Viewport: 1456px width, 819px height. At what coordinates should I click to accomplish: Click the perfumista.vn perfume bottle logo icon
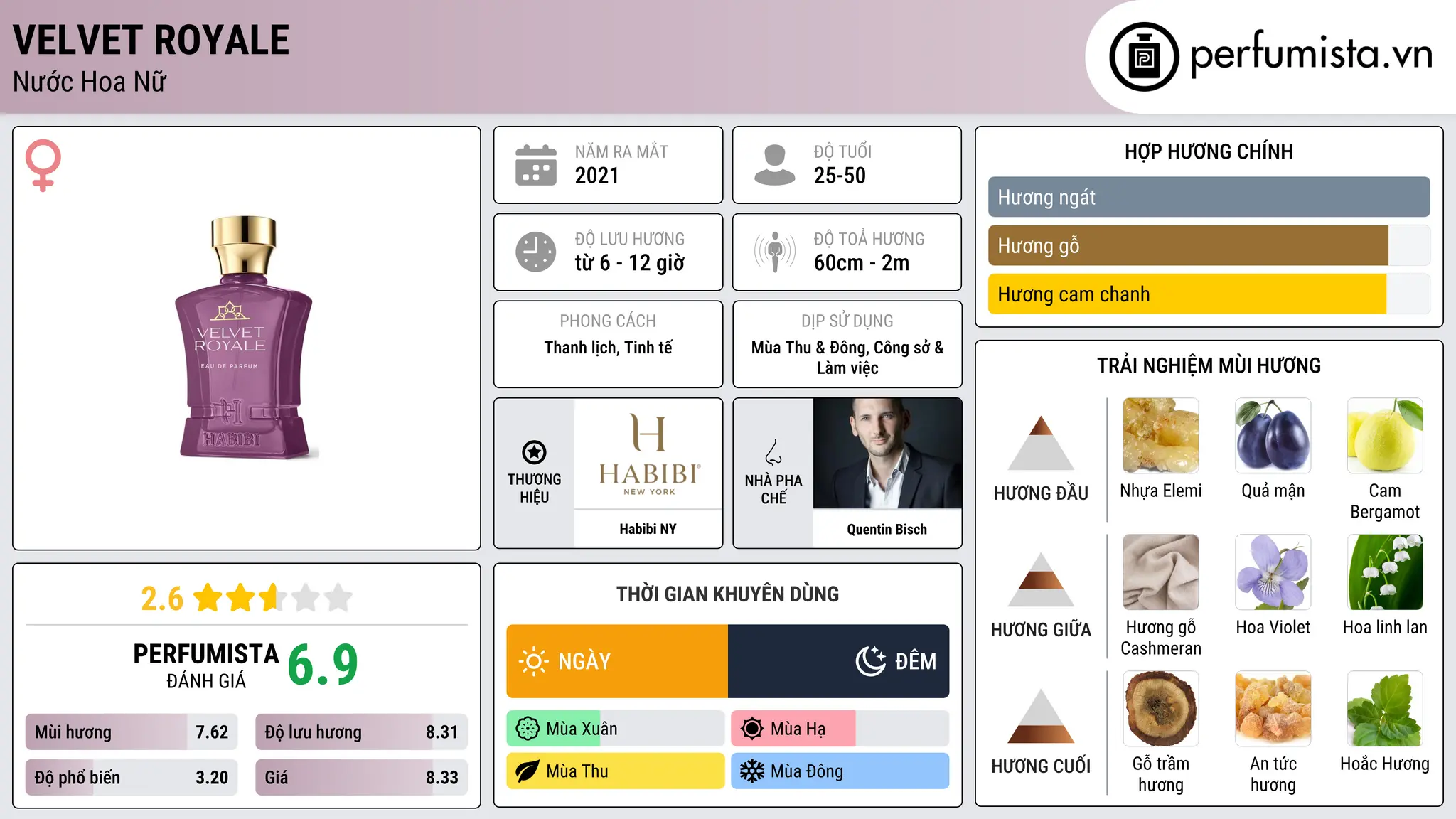click(x=1144, y=57)
